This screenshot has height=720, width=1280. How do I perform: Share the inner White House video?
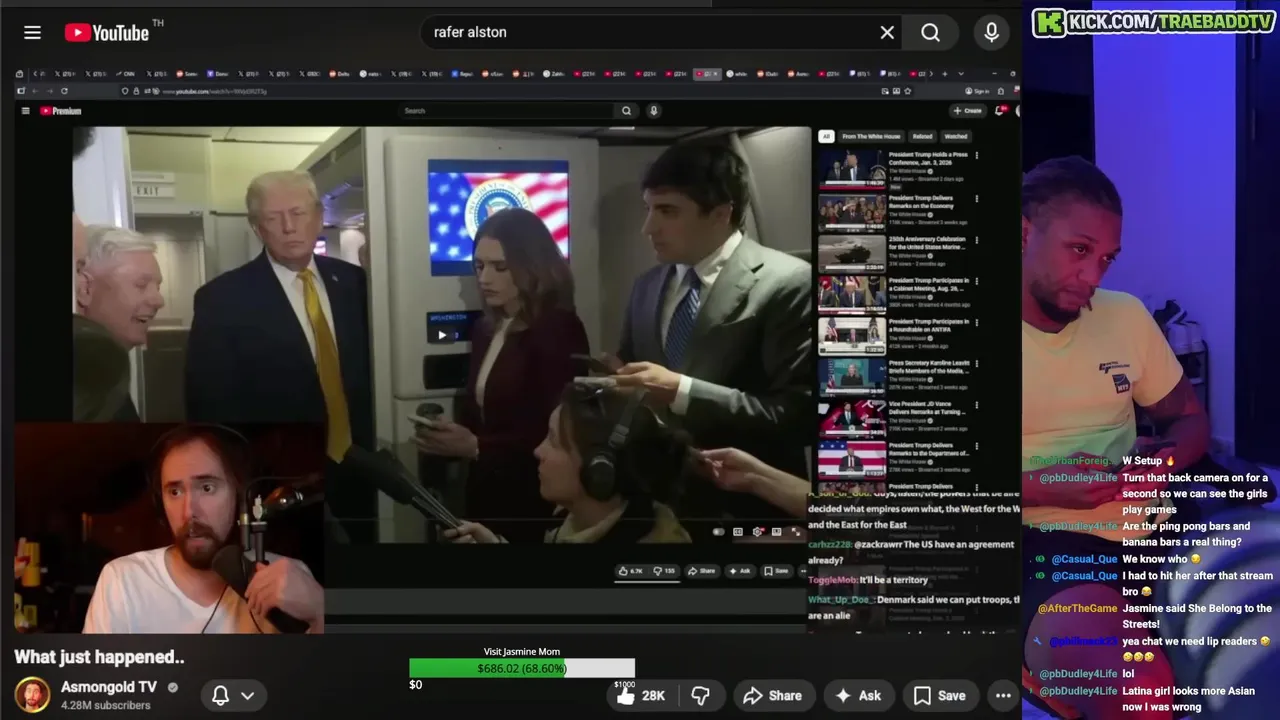702,571
